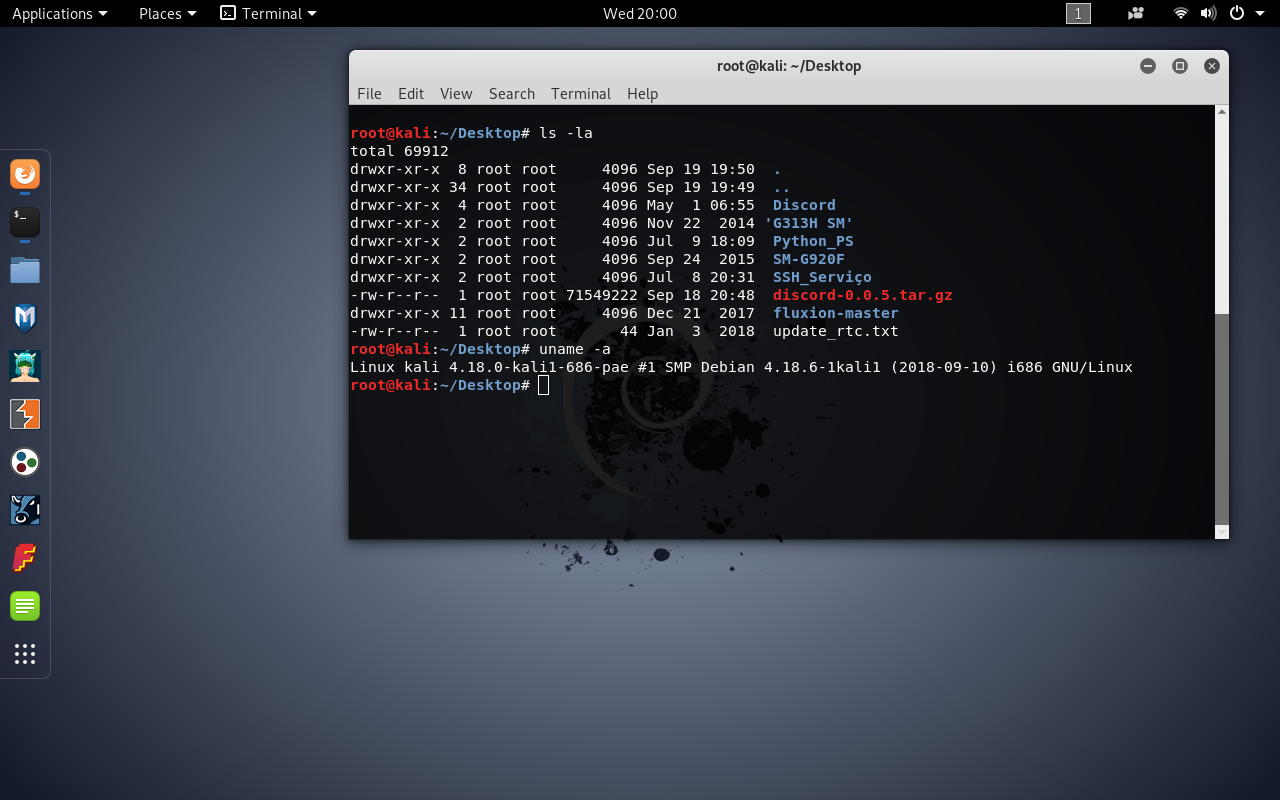Launch Metasploit from the dock
1280x800 pixels.
click(x=25, y=318)
